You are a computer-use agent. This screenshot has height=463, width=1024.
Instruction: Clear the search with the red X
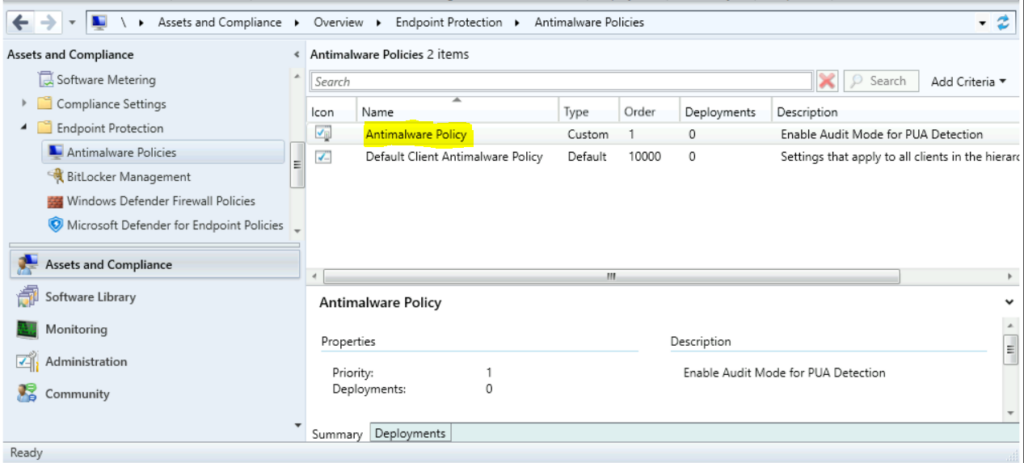[827, 82]
